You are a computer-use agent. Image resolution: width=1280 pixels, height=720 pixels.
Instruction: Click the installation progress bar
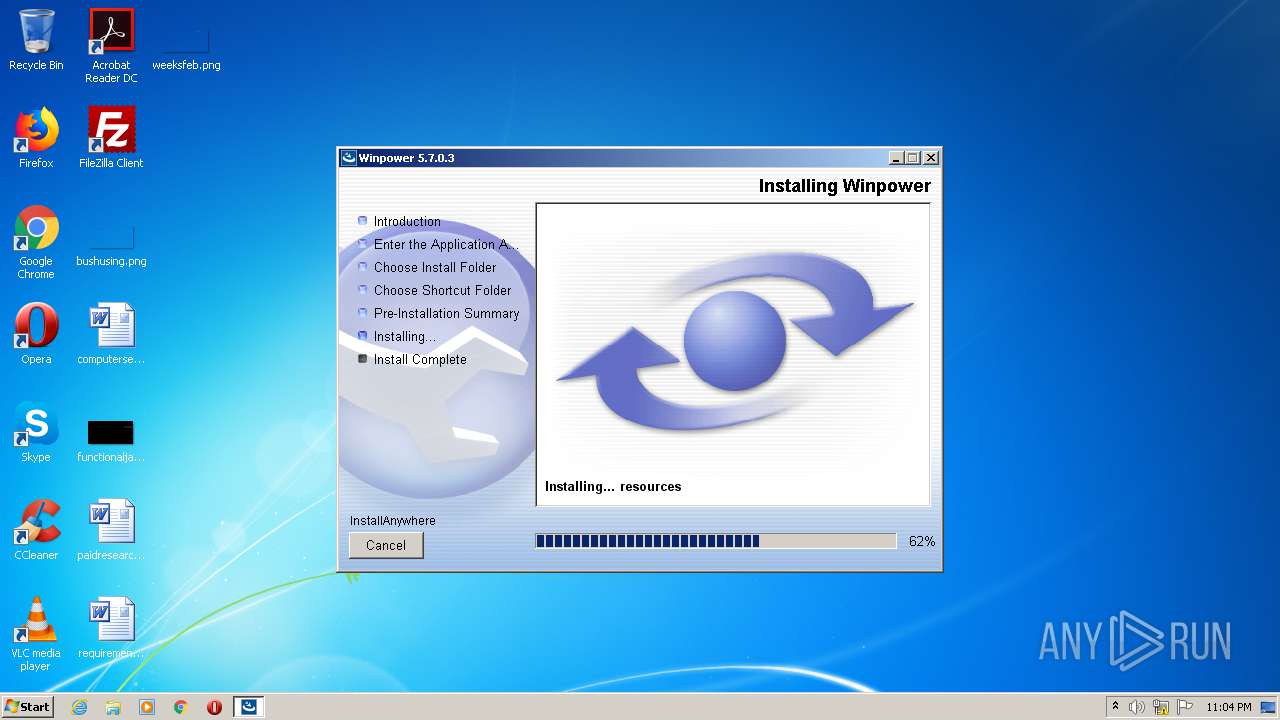pos(716,541)
